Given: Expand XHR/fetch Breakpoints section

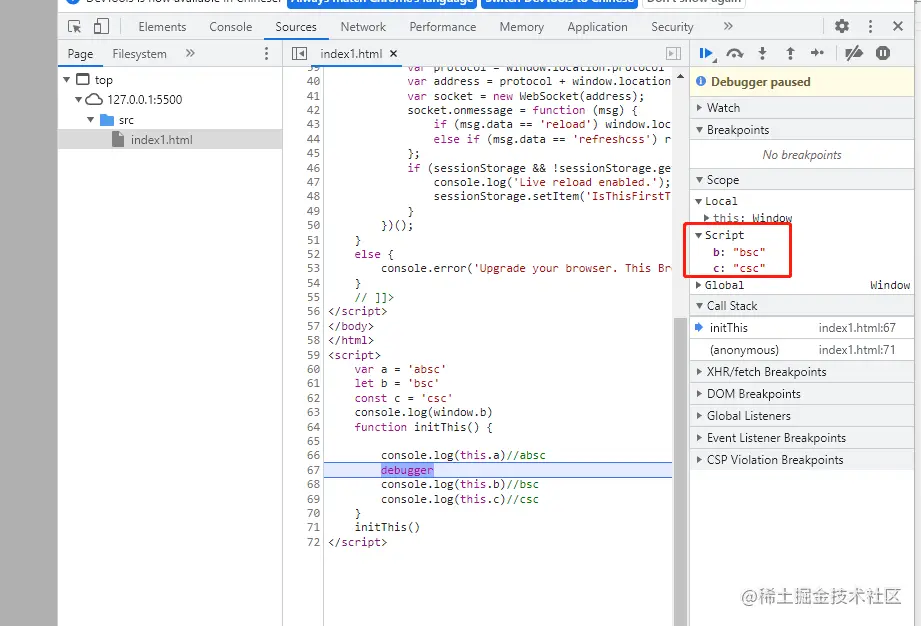Looking at the screenshot, I should (x=801, y=372).
